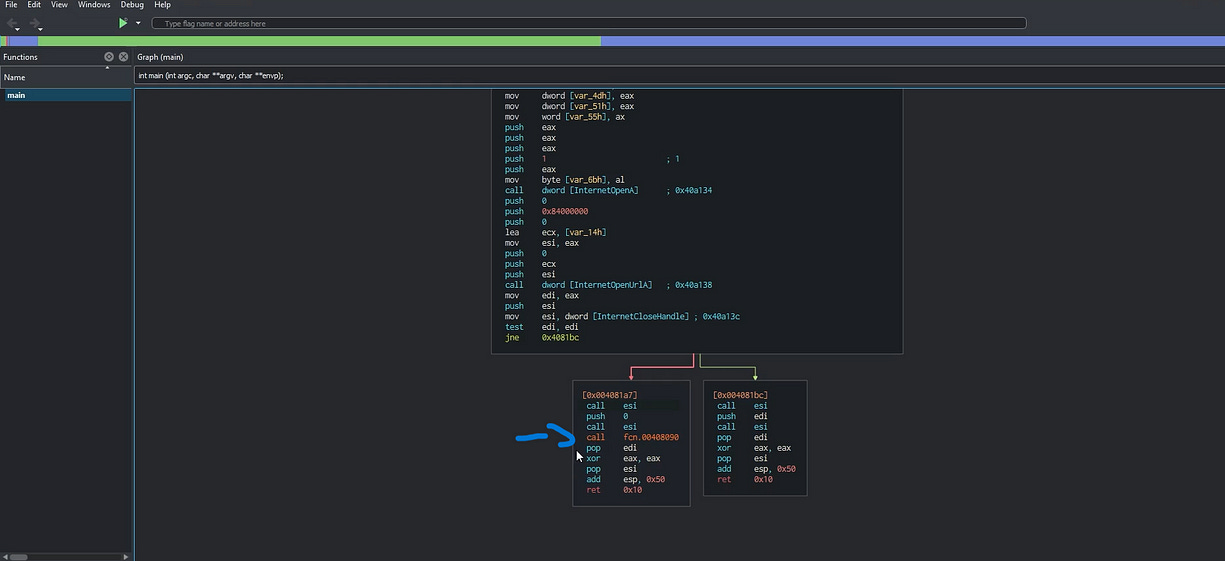Open the Help menu

[162, 5]
